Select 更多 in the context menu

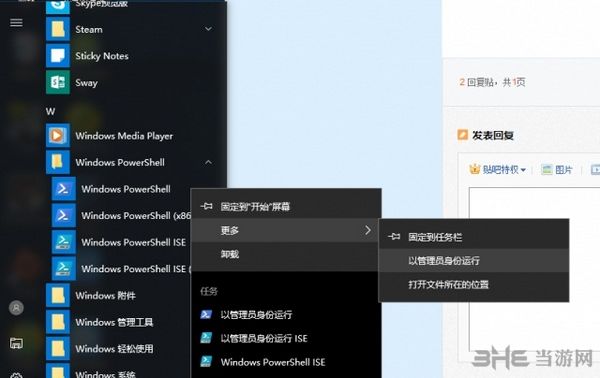[286, 230]
